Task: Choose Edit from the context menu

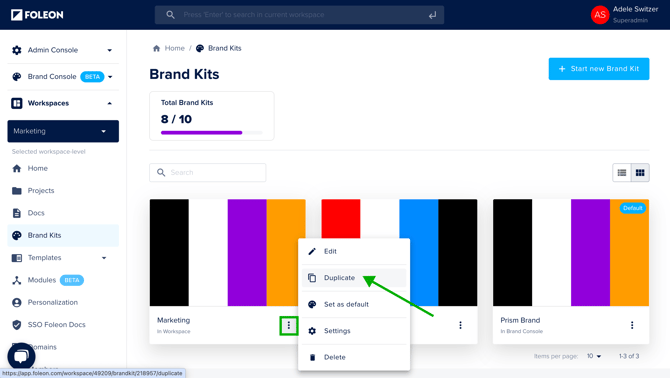Action: pyautogui.click(x=354, y=251)
